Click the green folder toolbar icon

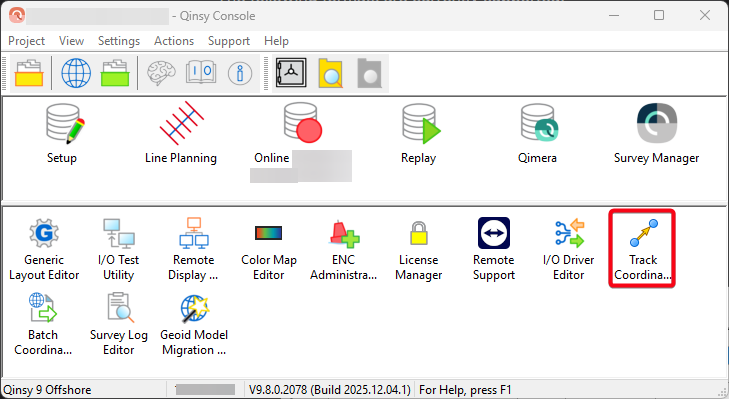pos(115,73)
